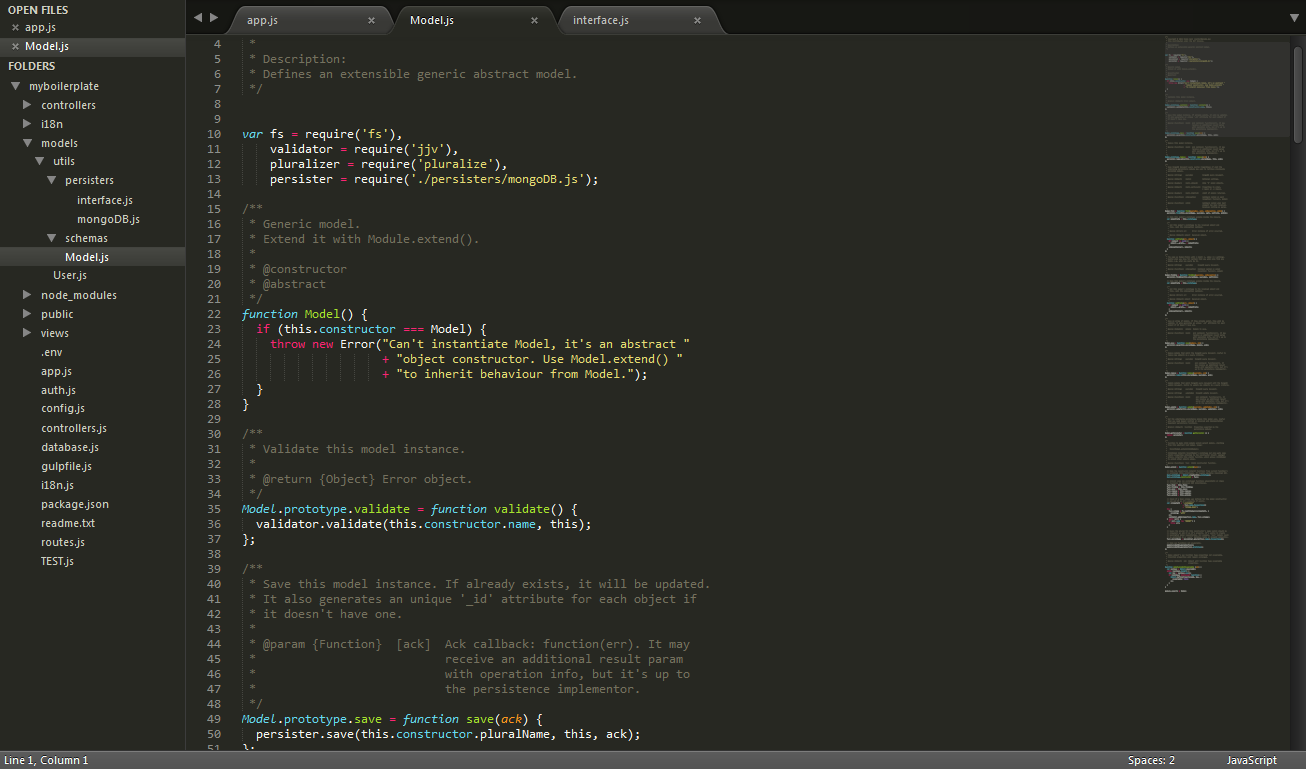Click the 'throw new Error' statement
Viewport: 1306px width, 769px height.
[x=322, y=344]
